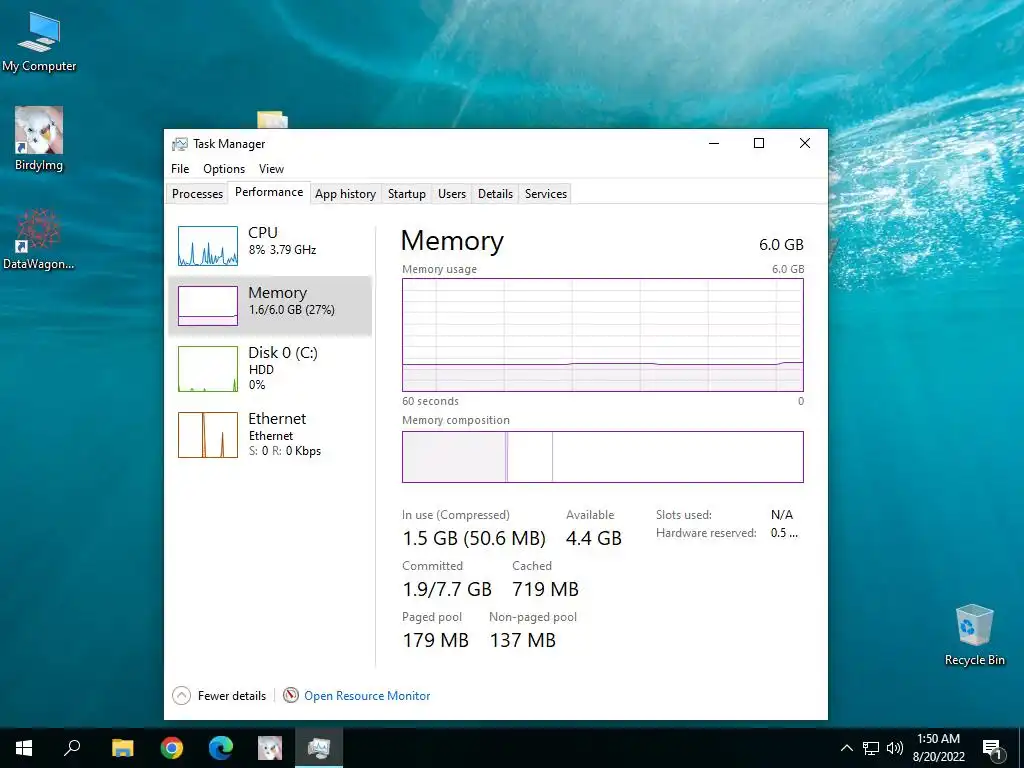Open the File menu

(180, 168)
